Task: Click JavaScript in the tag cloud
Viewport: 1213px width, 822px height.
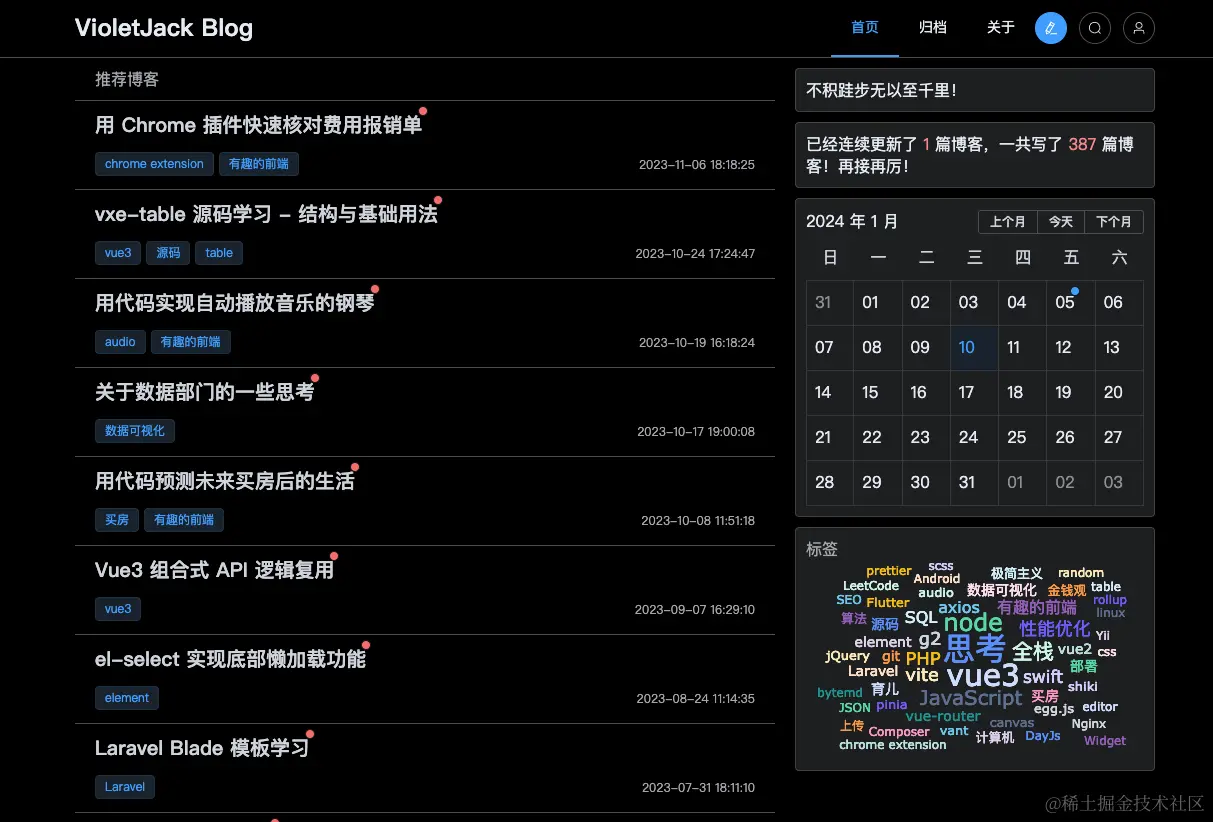Action: (969, 697)
